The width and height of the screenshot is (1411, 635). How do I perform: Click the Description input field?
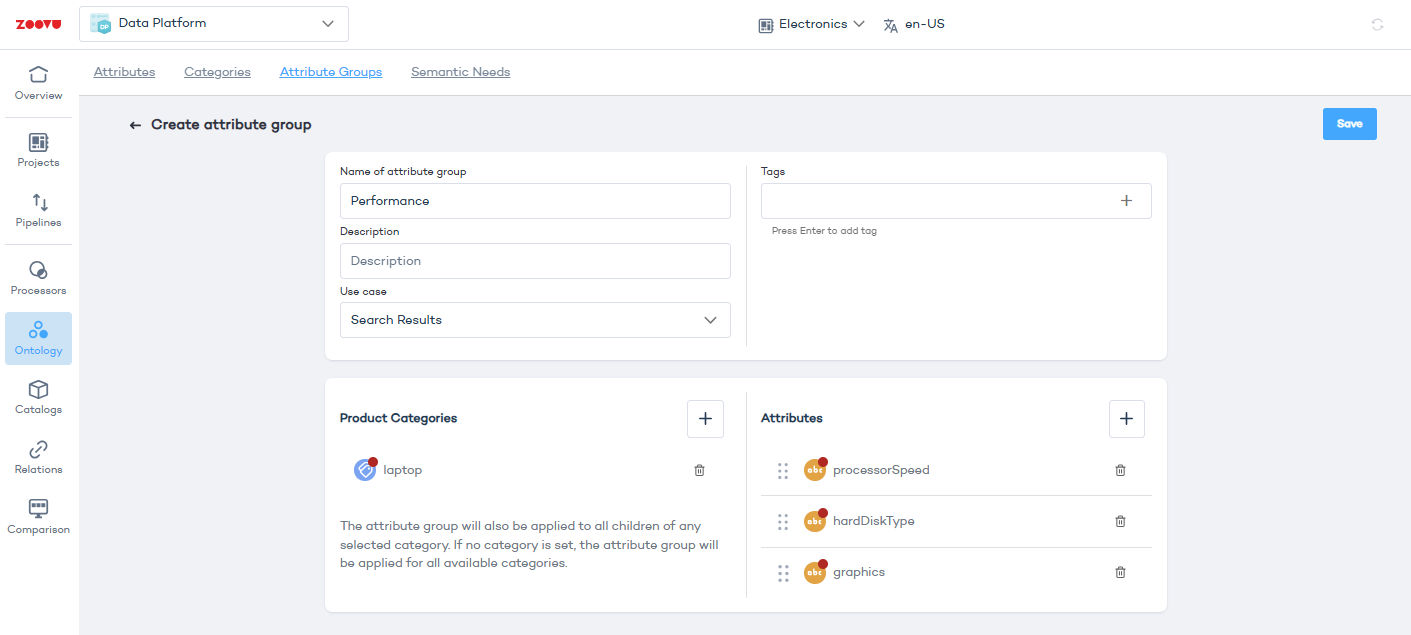[535, 261]
